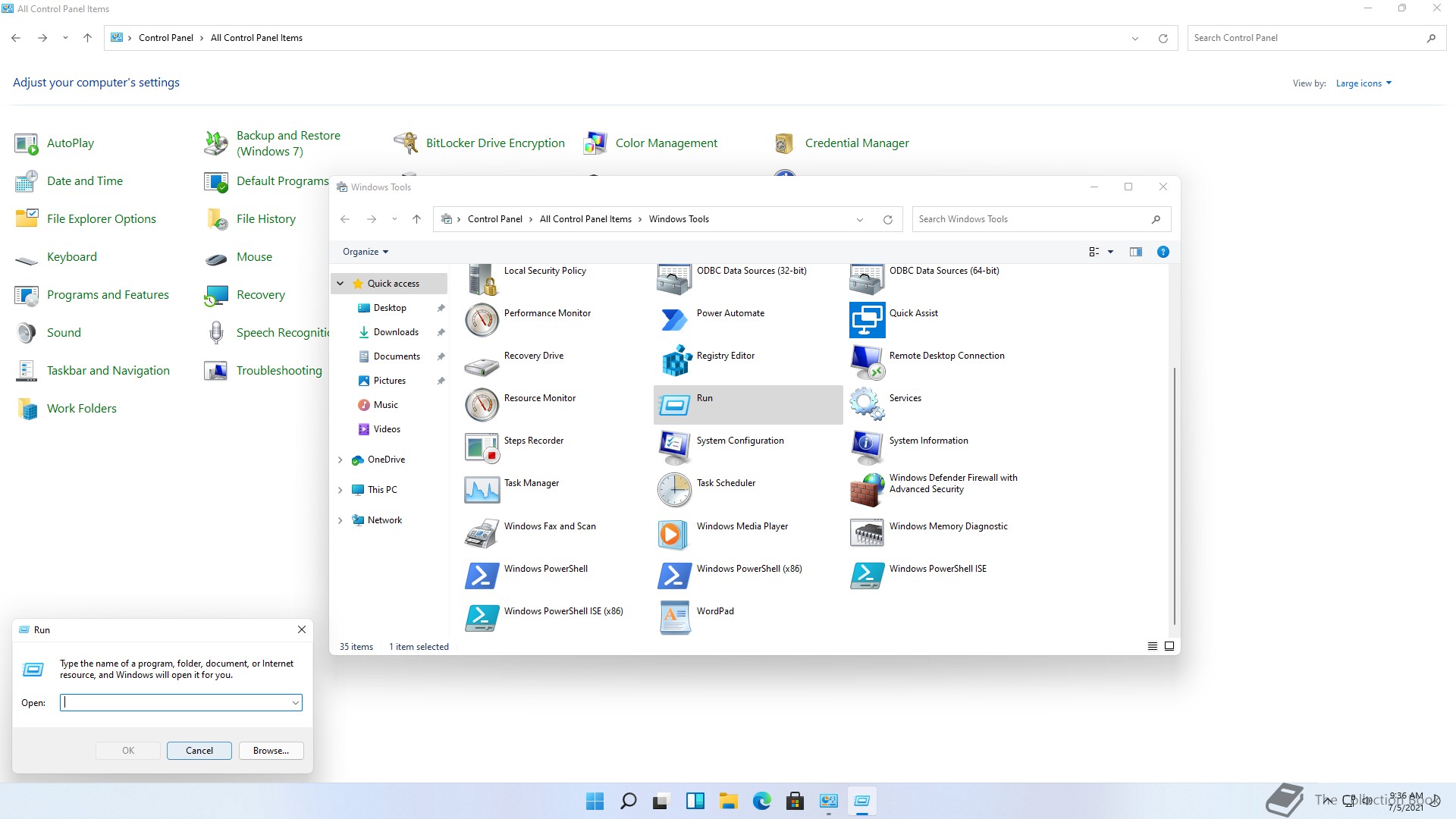Open Steps Recorder icon
Viewport: 1456px width, 819px height.
tap(482, 447)
